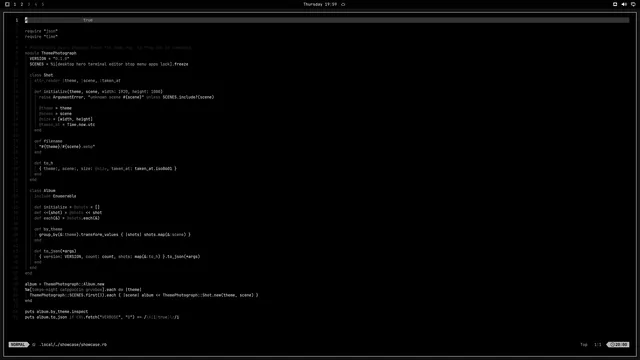The height and width of the screenshot is (360, 640).
Task: Click the def filename line
Action: coord(48,141)
